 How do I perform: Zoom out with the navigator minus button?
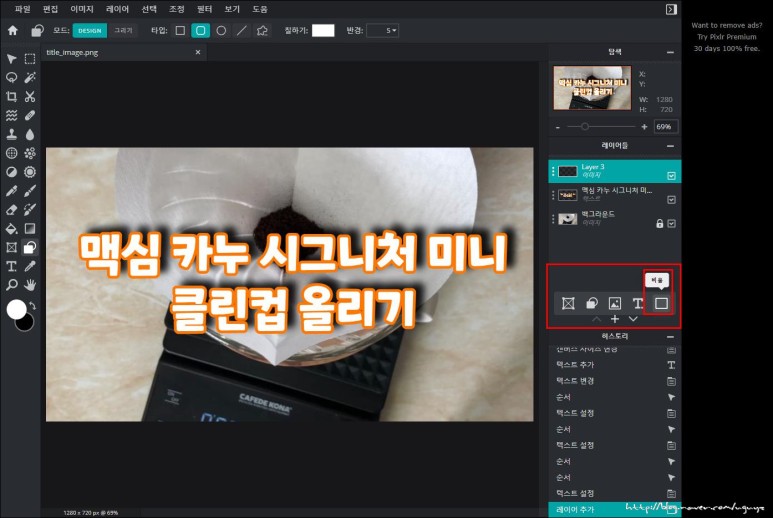click(x=558, y=127)
